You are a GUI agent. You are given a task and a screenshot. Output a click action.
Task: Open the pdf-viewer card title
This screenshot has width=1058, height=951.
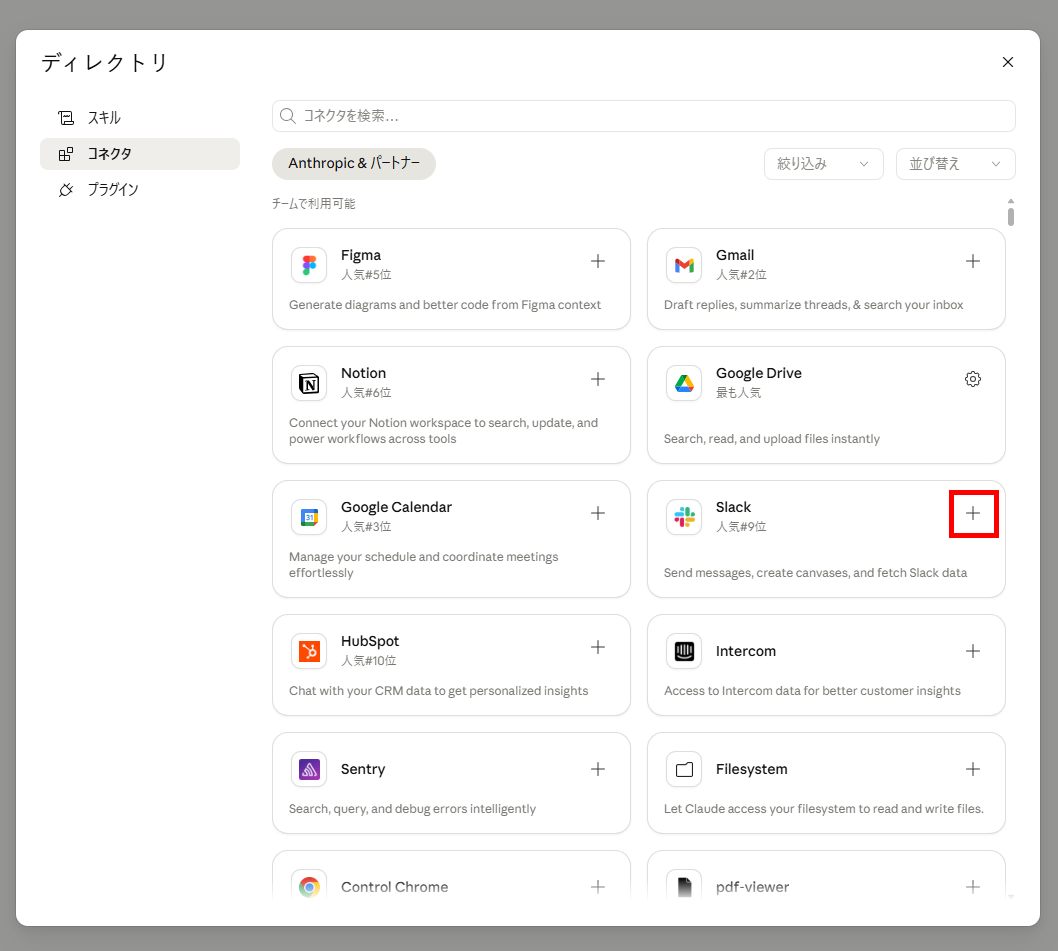[x=752, y=887]
